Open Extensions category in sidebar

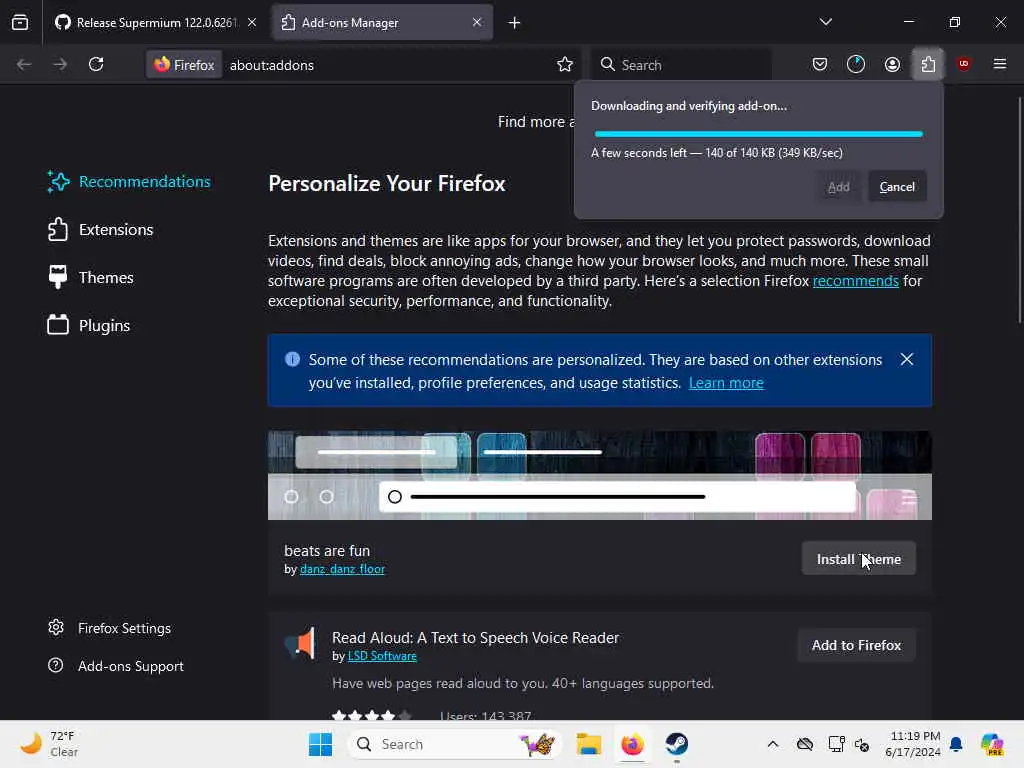[x=101, y=230]
